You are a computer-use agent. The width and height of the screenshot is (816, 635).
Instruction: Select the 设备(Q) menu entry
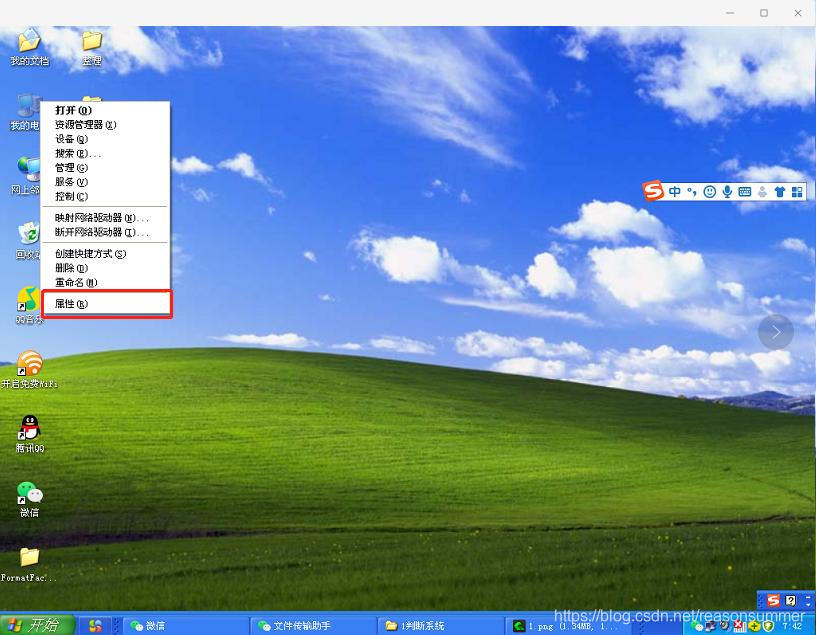click(105, 139)
